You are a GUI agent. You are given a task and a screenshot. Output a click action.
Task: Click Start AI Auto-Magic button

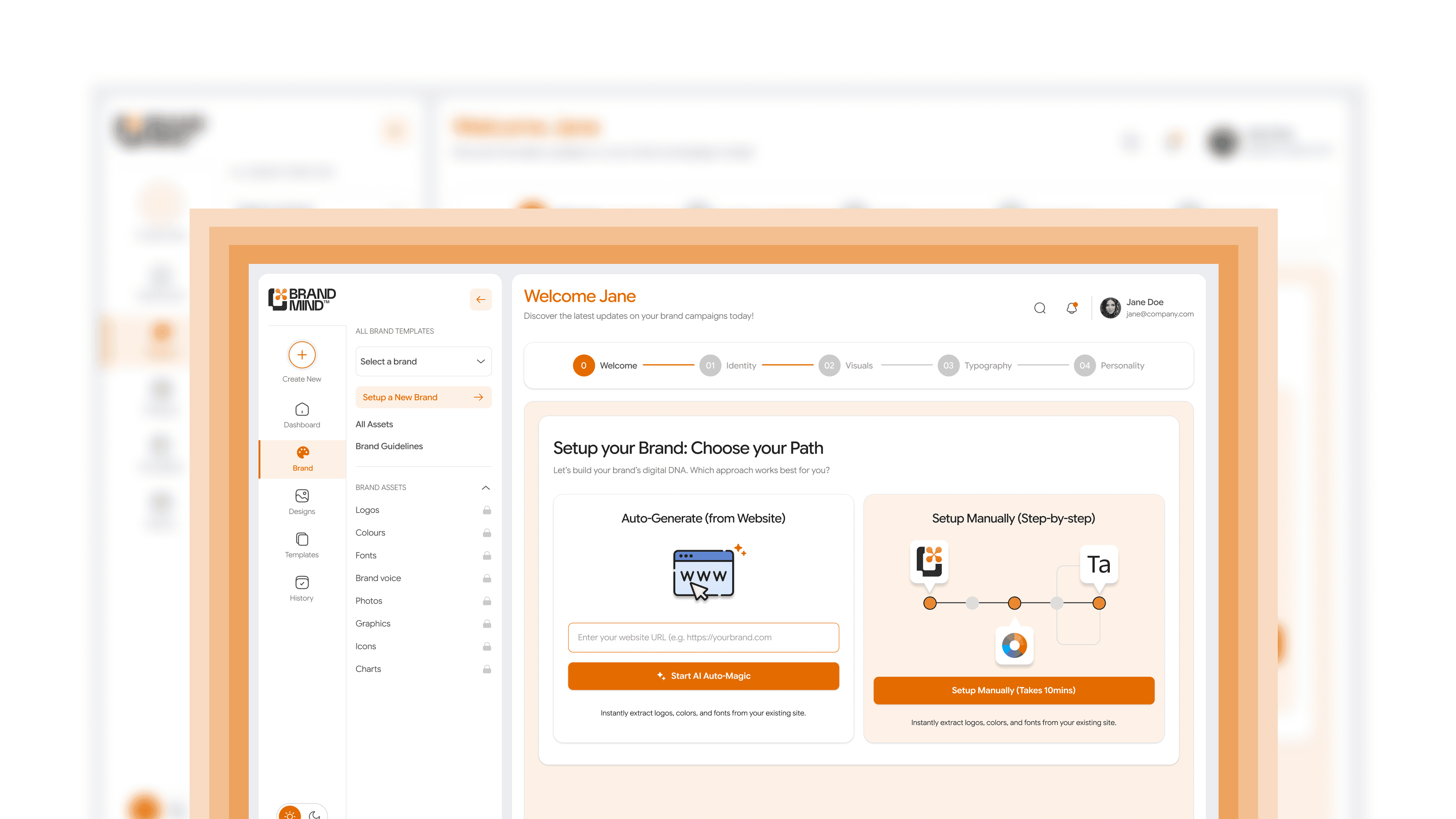(x=703, y=676)
